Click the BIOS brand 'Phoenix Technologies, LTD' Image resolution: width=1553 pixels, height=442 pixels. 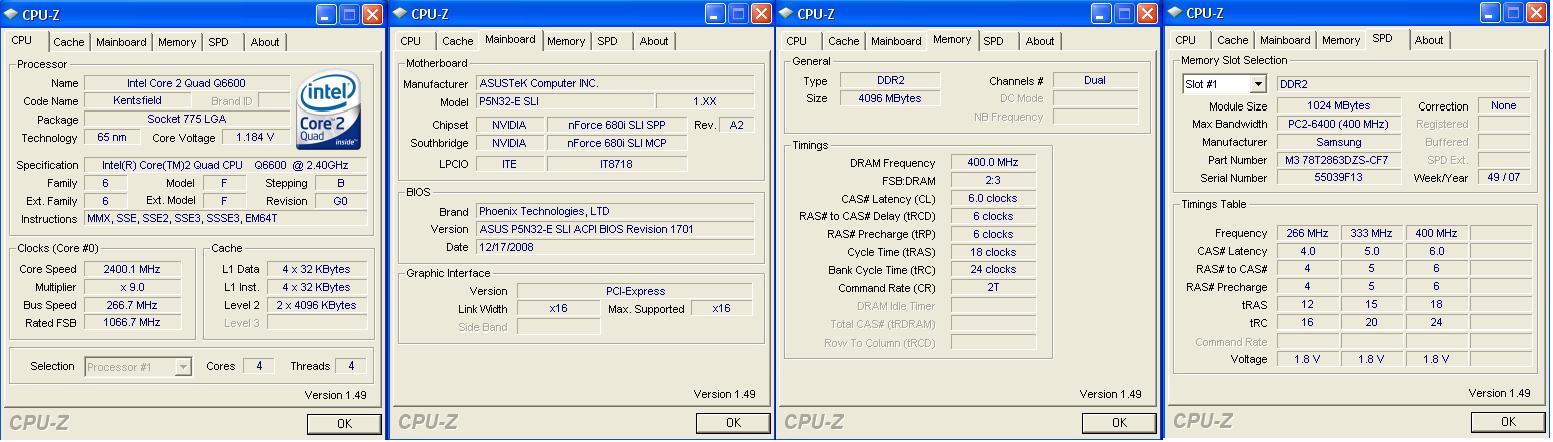(614, 211)
